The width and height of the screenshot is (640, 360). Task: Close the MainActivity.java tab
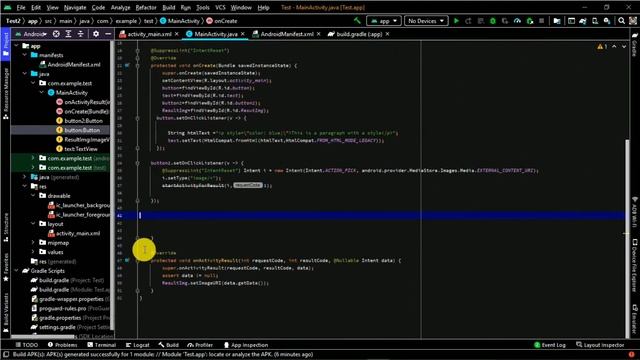coord(243,34)
